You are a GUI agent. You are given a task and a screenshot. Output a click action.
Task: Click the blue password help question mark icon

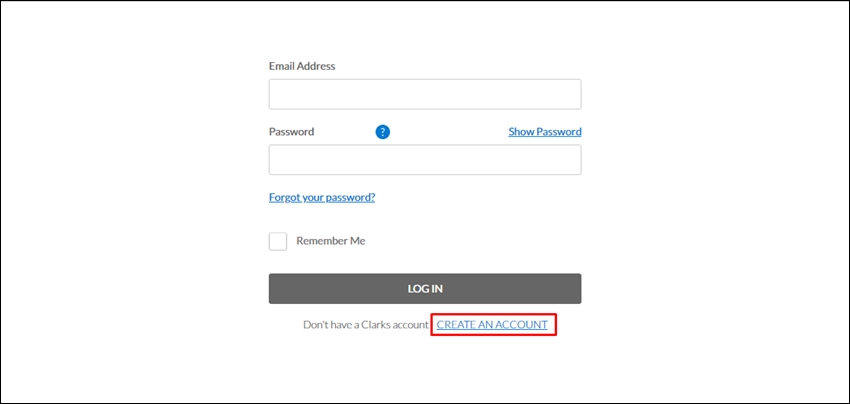pyautogui.click(x=383, y=132)
